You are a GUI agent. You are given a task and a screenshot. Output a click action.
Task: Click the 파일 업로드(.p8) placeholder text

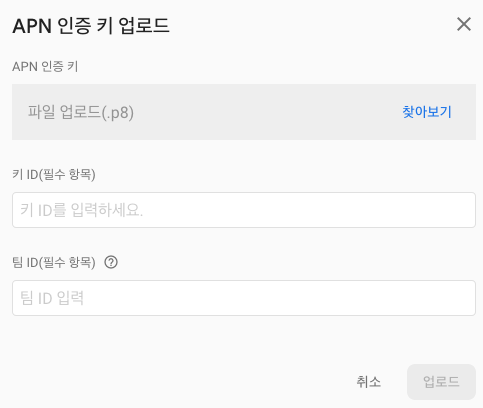81,112
